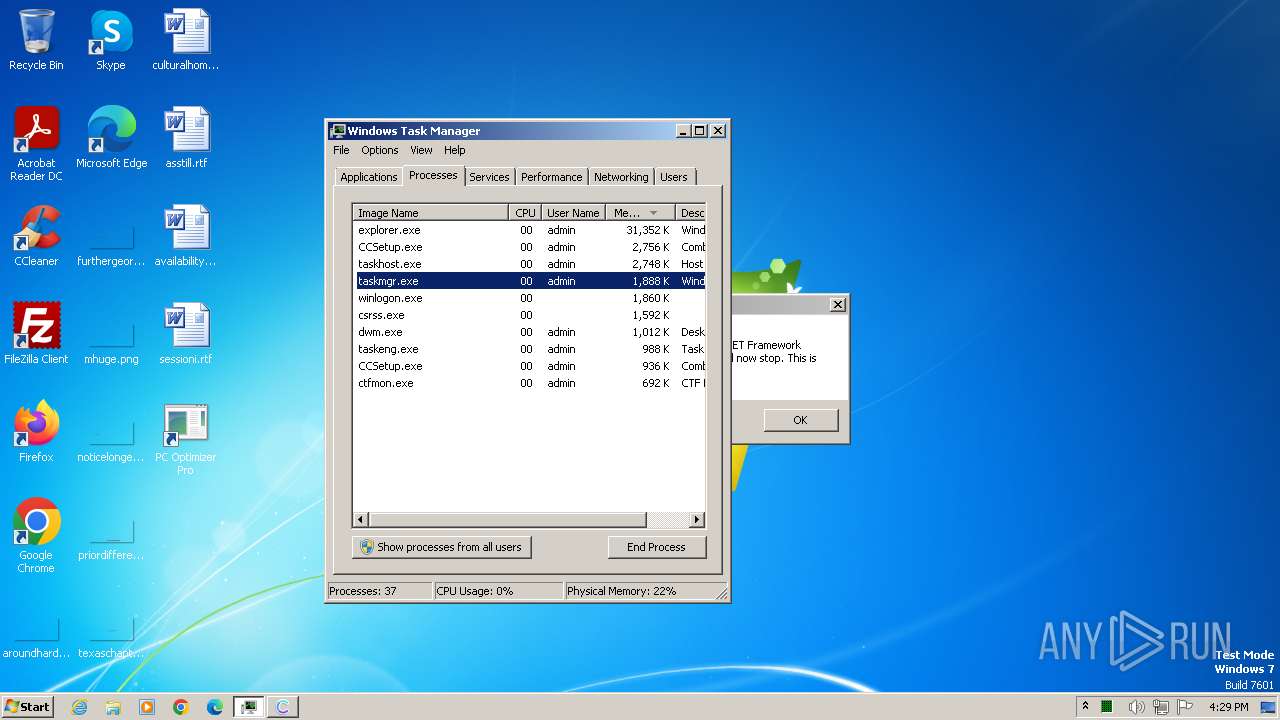Open Edge from the taskbar

pyautogui.click(x=215, y=707)
